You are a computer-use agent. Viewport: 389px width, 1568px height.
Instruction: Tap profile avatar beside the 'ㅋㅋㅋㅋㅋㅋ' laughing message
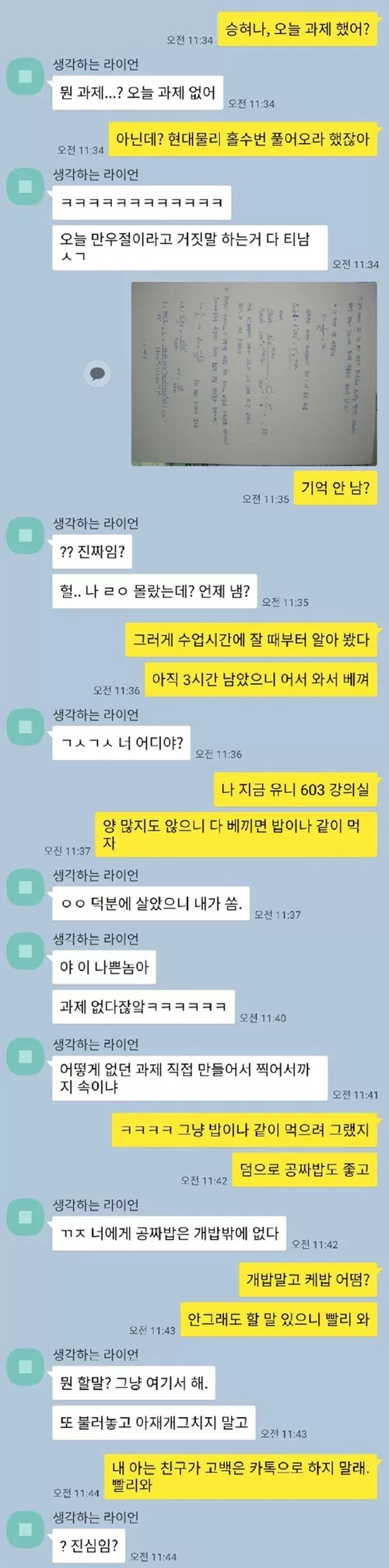click(x=26, y=187)
